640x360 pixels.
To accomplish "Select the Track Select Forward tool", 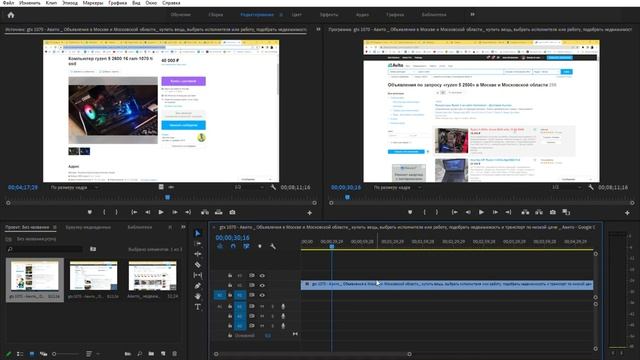I will point(198,244).
